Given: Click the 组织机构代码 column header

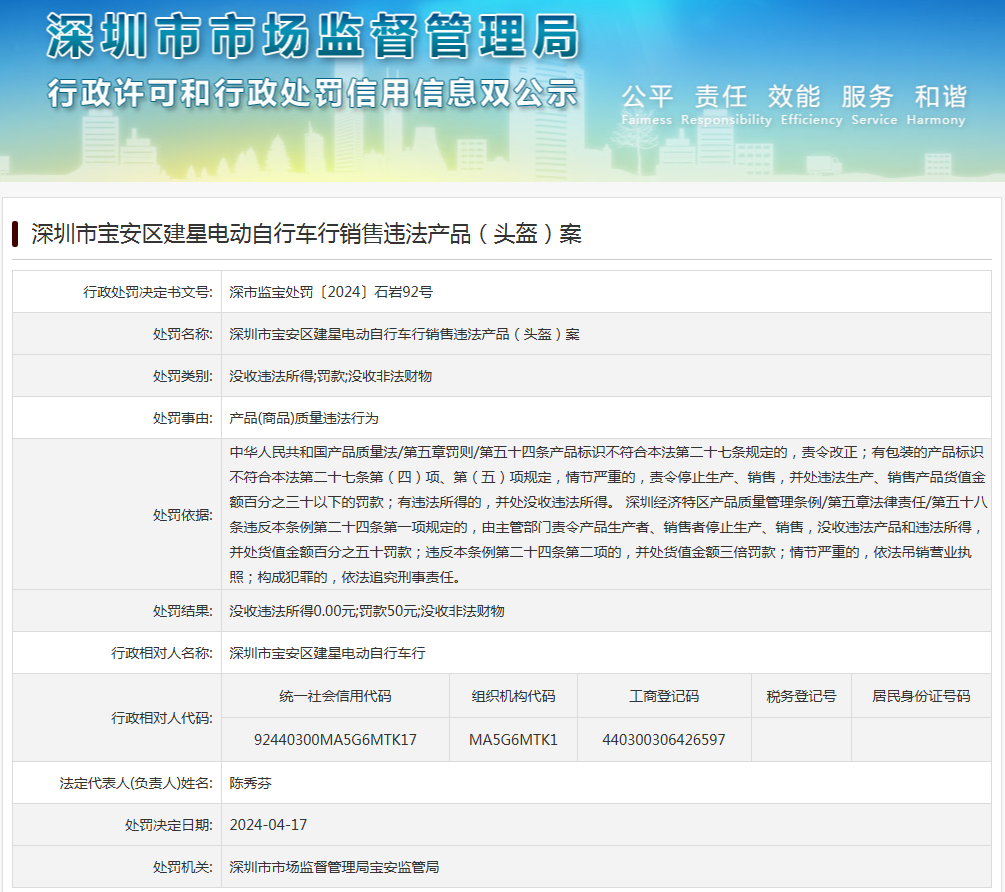Looking at the screenshot, I should point(513,696).
